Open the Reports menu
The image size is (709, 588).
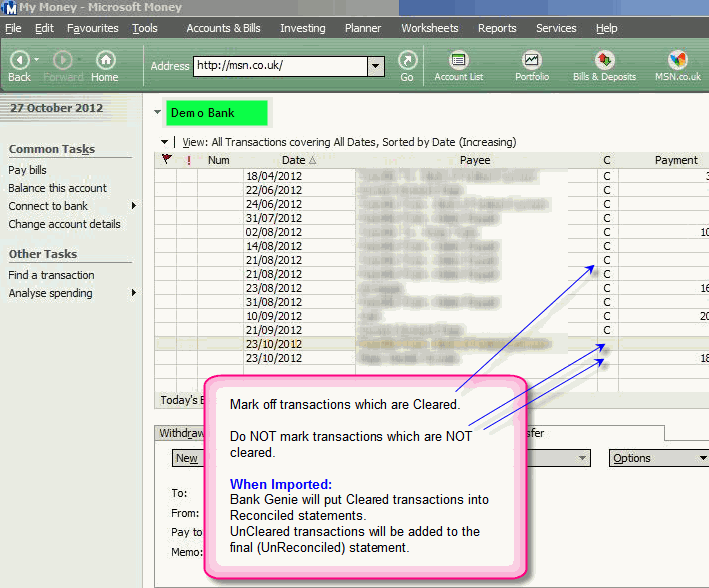tap(497, 28)
